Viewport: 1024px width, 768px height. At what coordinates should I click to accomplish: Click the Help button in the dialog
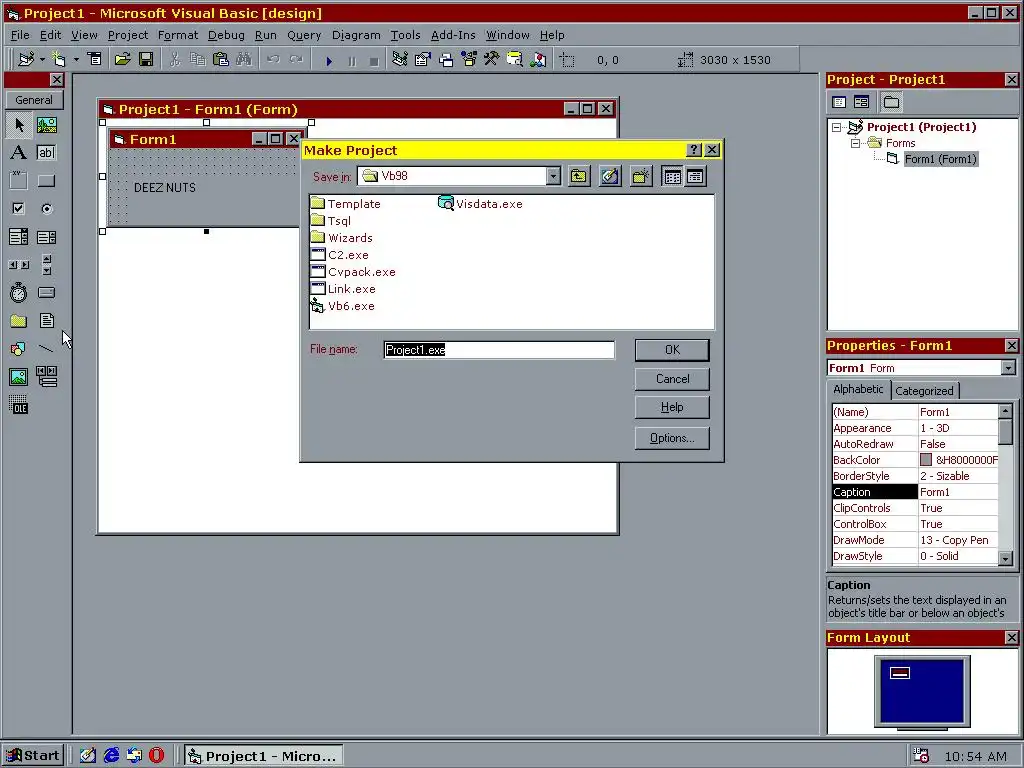click(x=672, y=408)
